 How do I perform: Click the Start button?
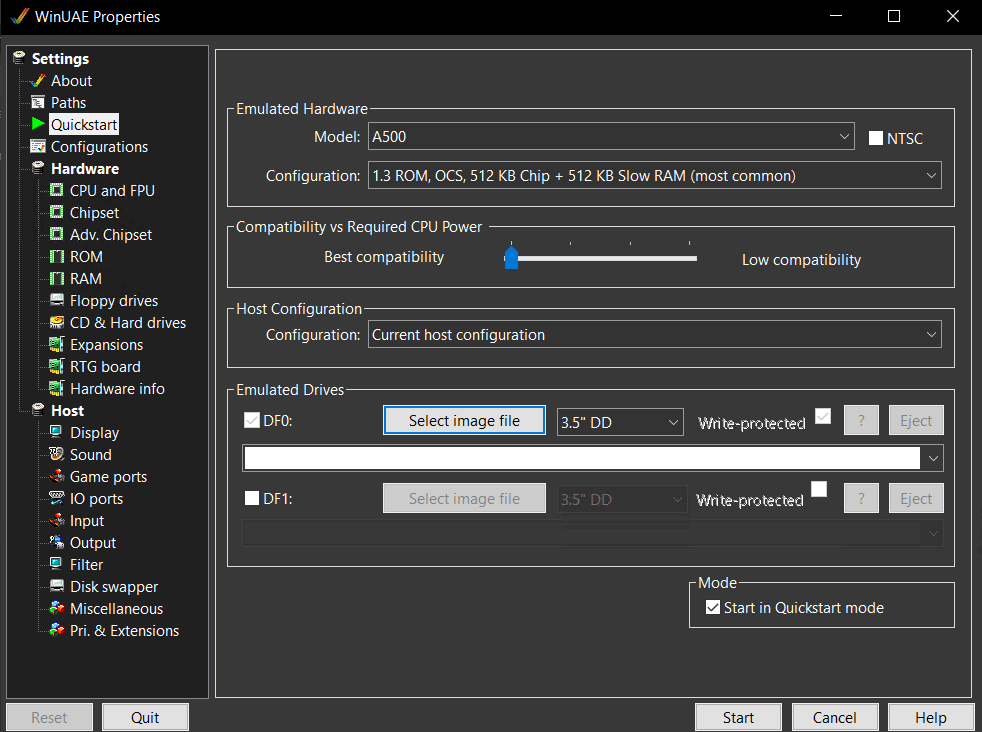point(738,717)
